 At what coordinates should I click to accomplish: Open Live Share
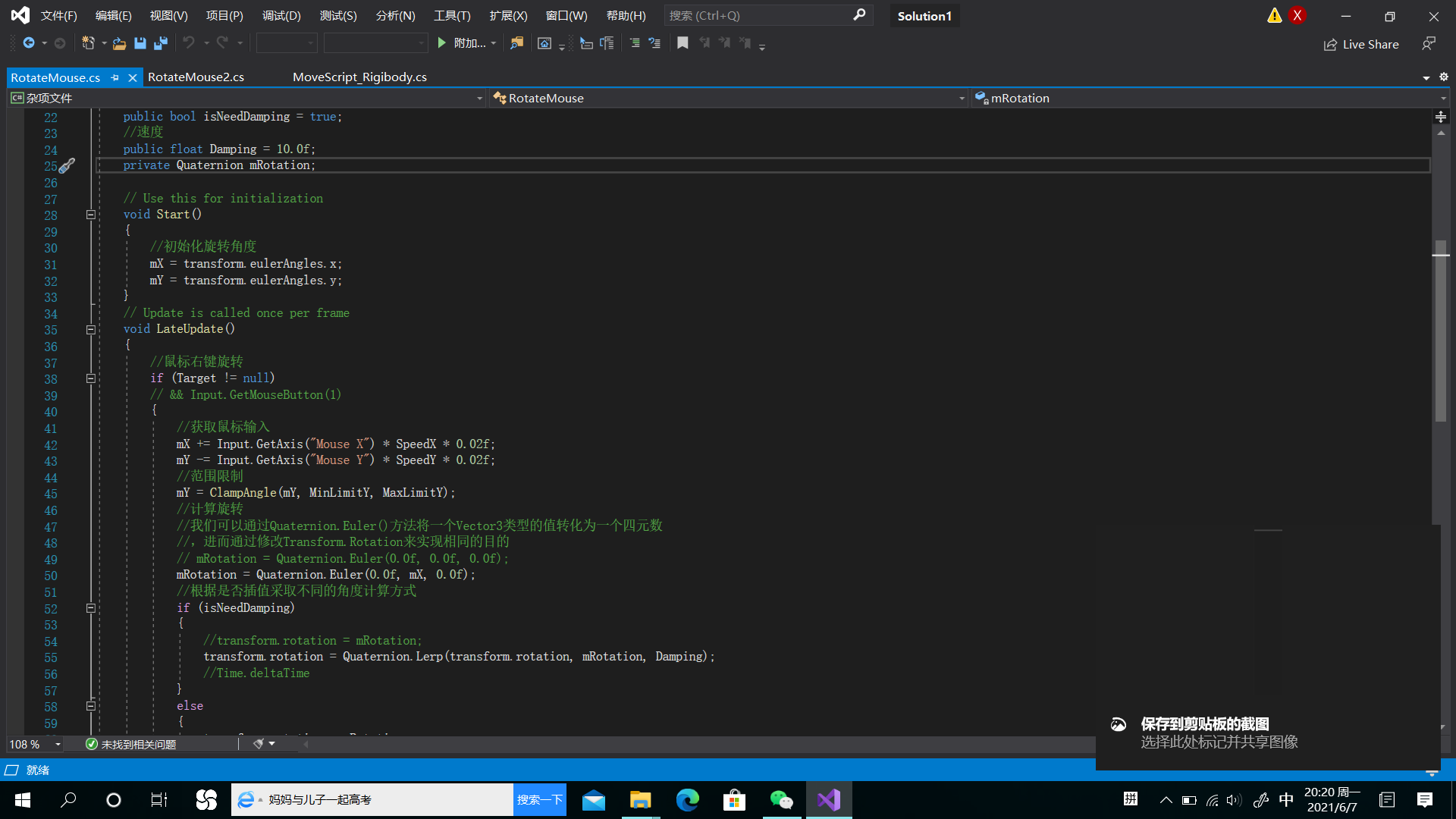(1361, 44)
